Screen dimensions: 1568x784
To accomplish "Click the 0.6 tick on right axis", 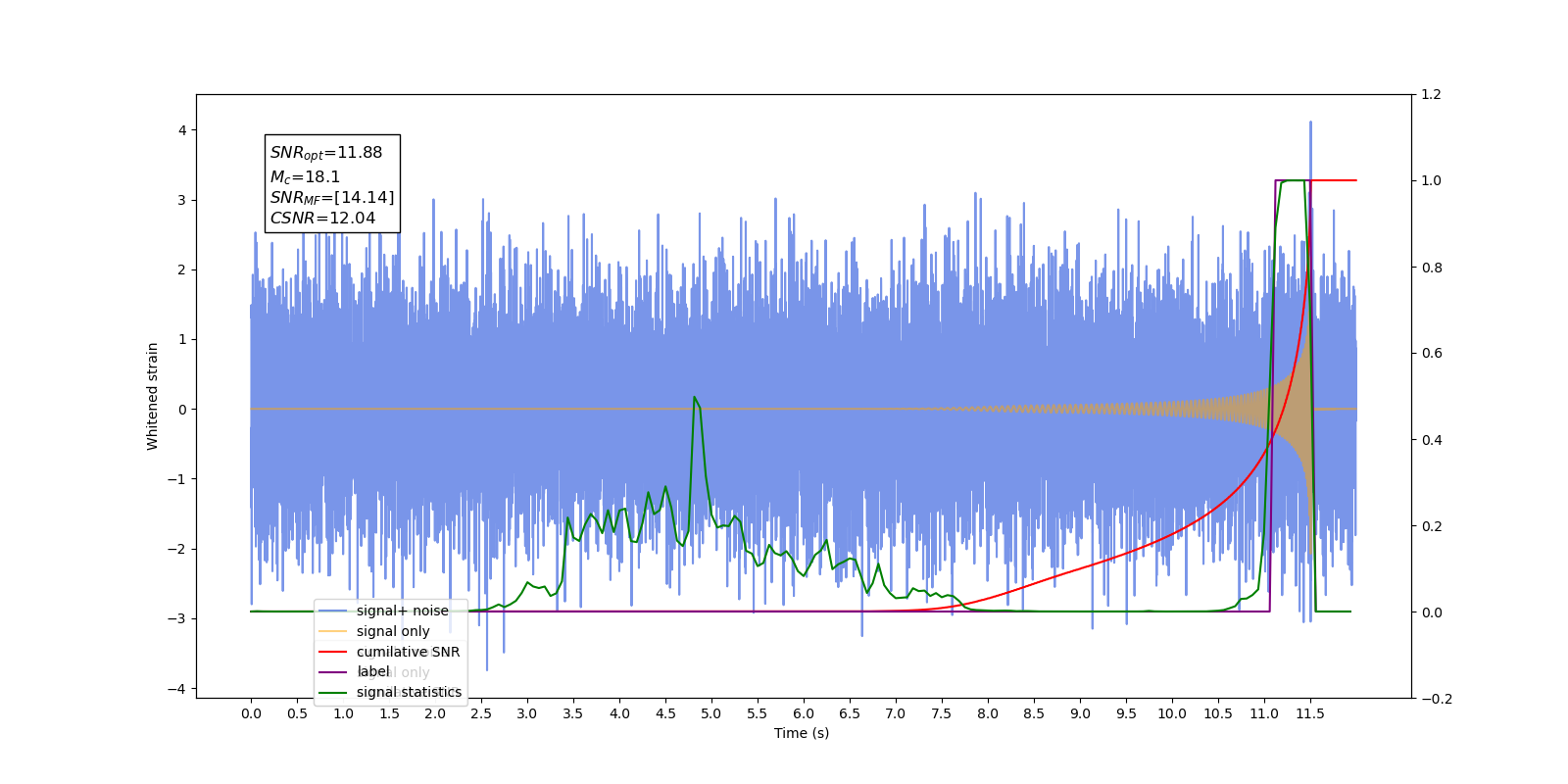I will pos(1432,354).
